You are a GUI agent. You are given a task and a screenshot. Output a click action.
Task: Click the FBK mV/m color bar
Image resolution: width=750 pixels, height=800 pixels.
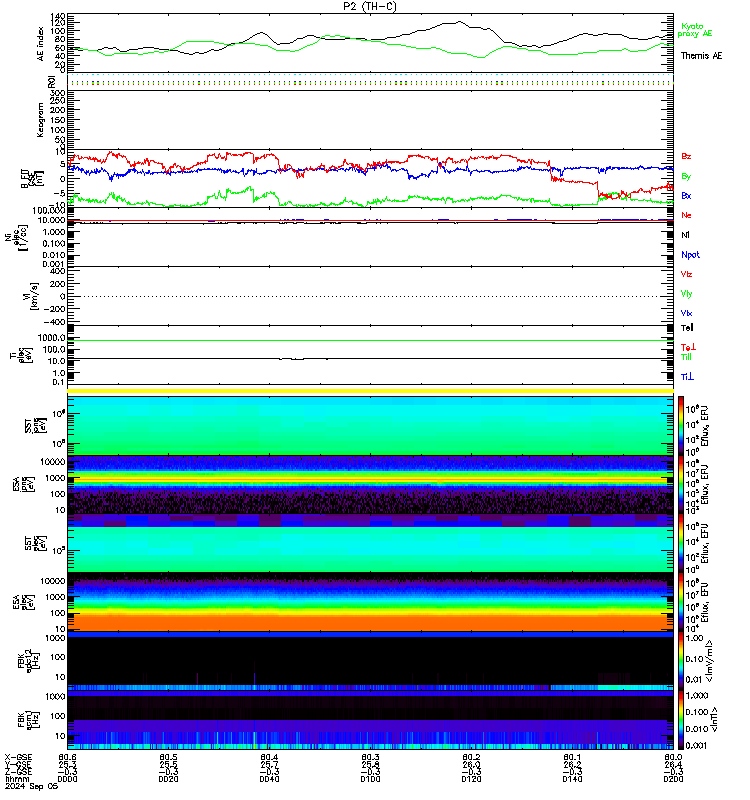pos(681,661)
